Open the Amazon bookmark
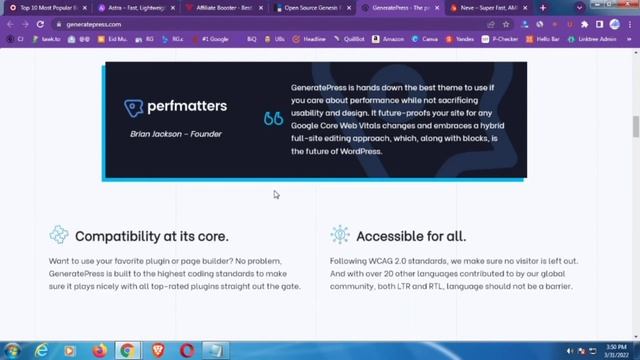The height and width of the screenshot is (360, 640). point(388,39)
